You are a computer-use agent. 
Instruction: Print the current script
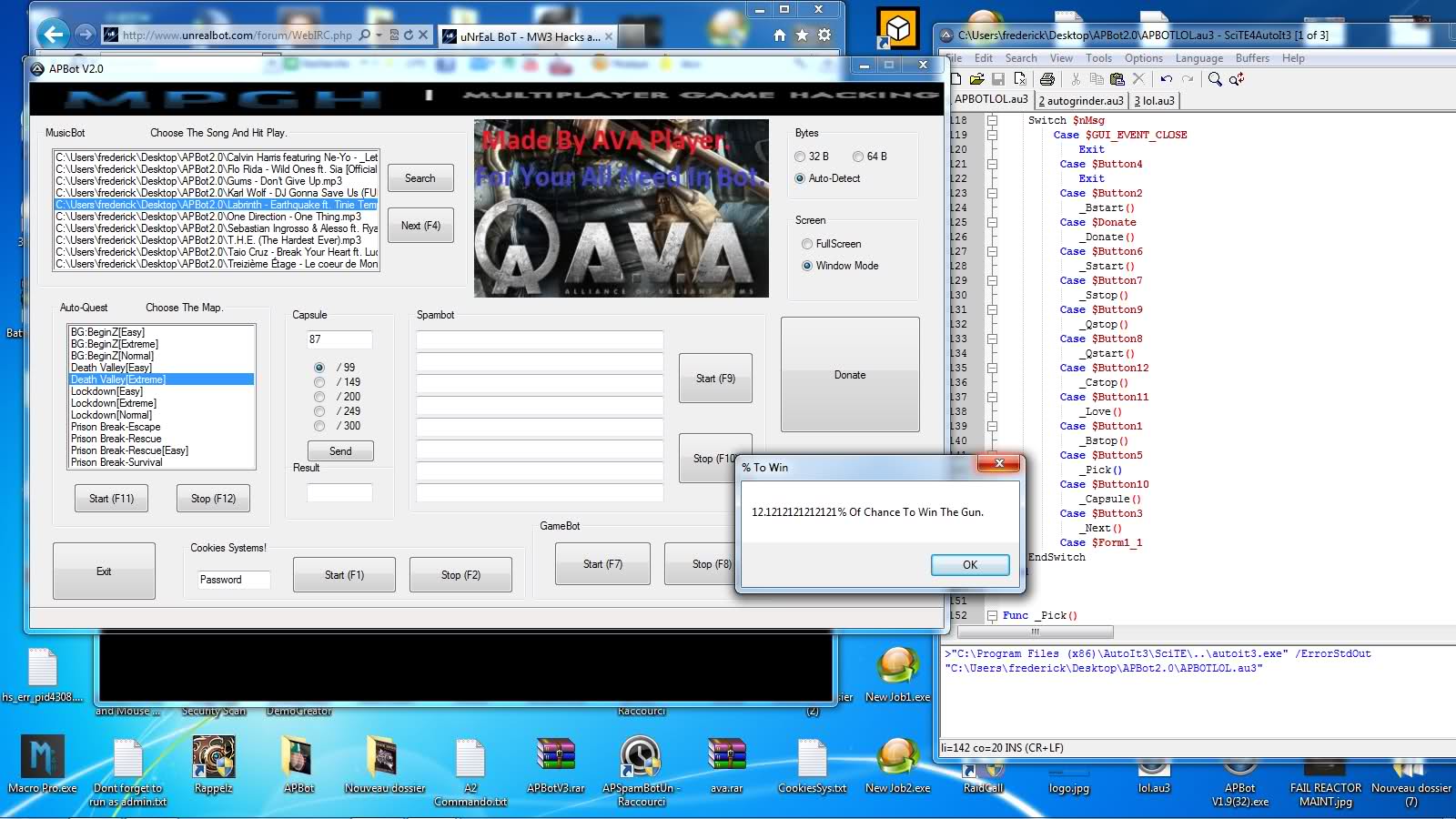[1047, 79]
